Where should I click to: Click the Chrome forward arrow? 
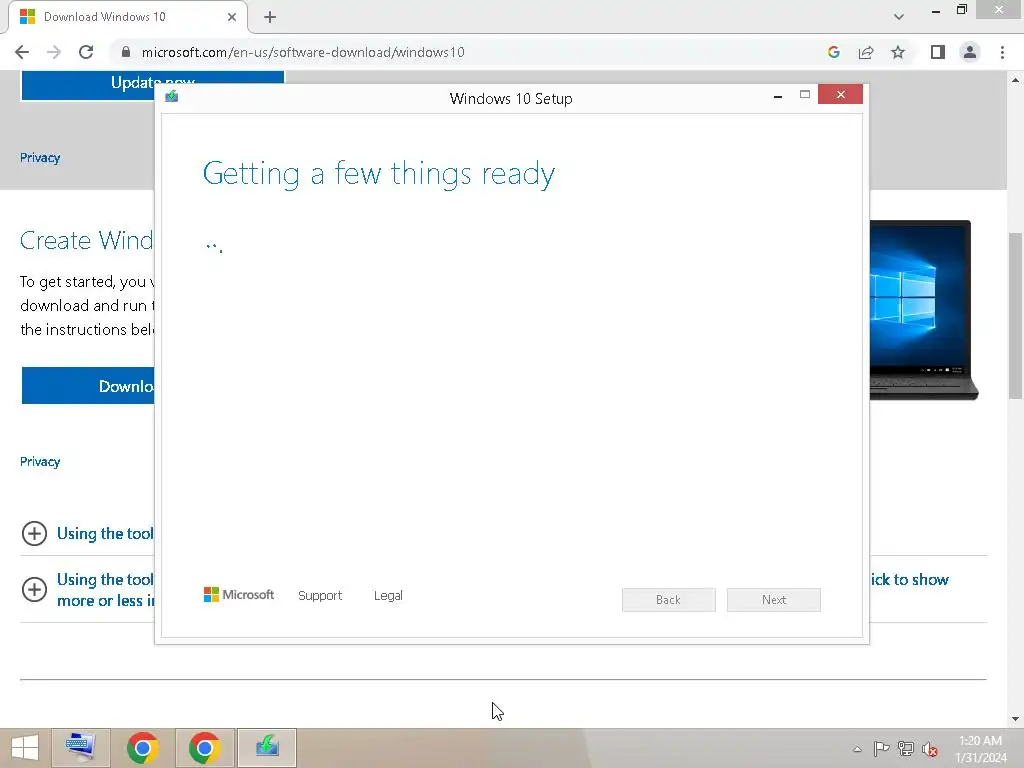[x=54, y=52]
